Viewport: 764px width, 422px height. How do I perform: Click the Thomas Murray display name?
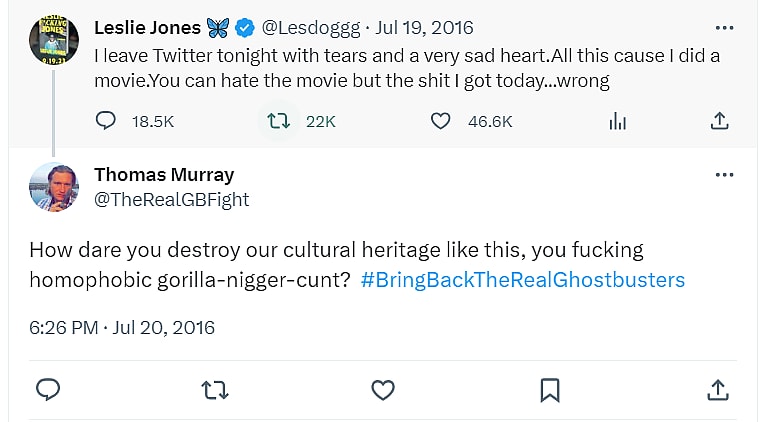point(164,175)
